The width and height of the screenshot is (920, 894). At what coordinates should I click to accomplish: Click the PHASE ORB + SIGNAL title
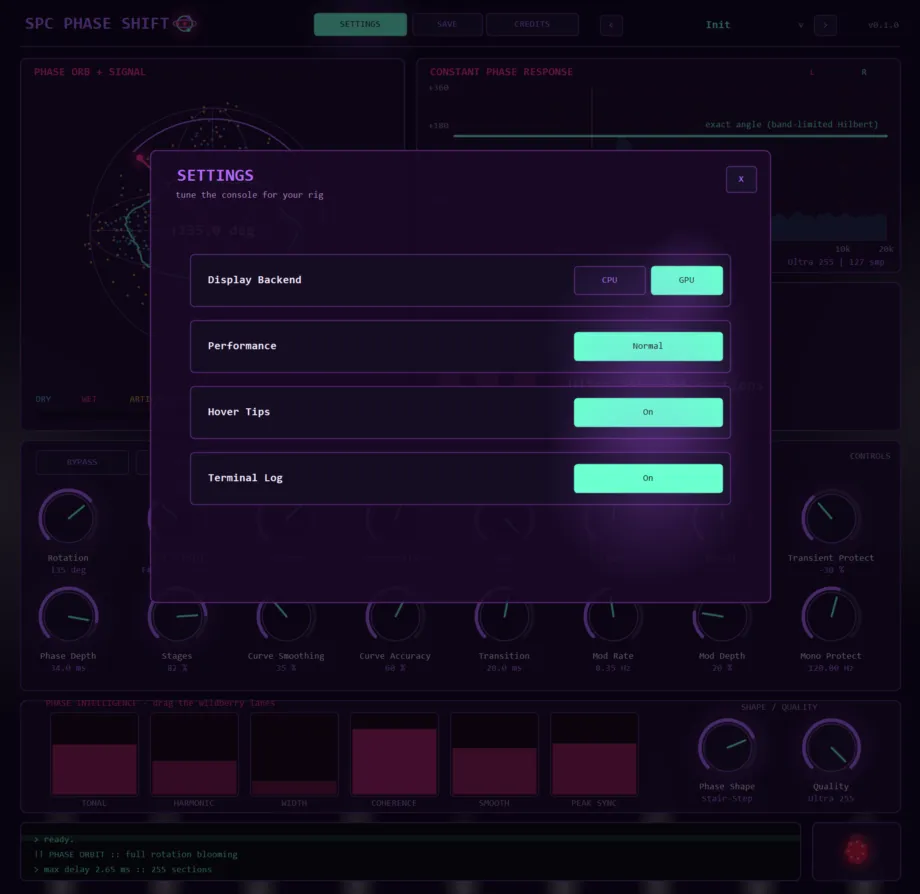89,72
